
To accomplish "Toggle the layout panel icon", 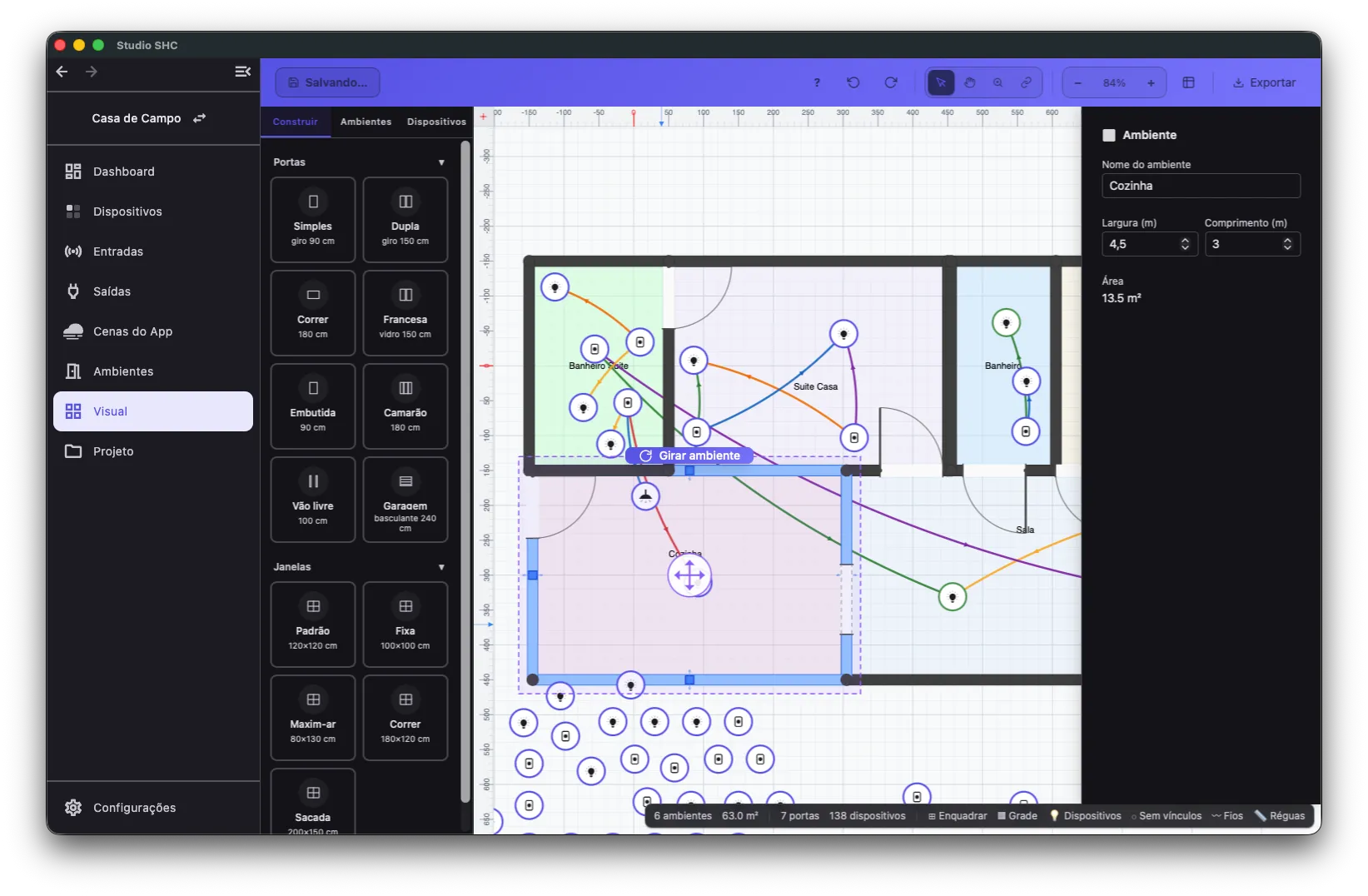I will pos(1188,82).
